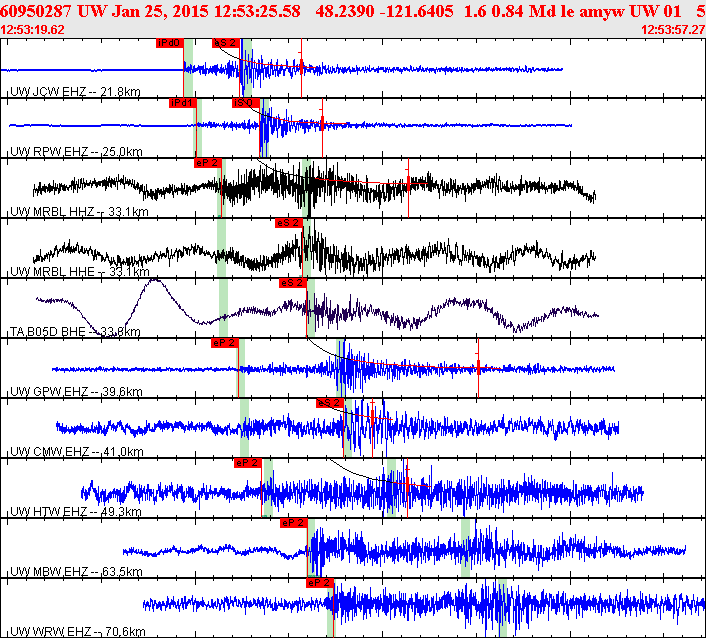
Task: Click the eP 2 flag on HTW trace
Action: pyautogui.click(x=248, y=463)
